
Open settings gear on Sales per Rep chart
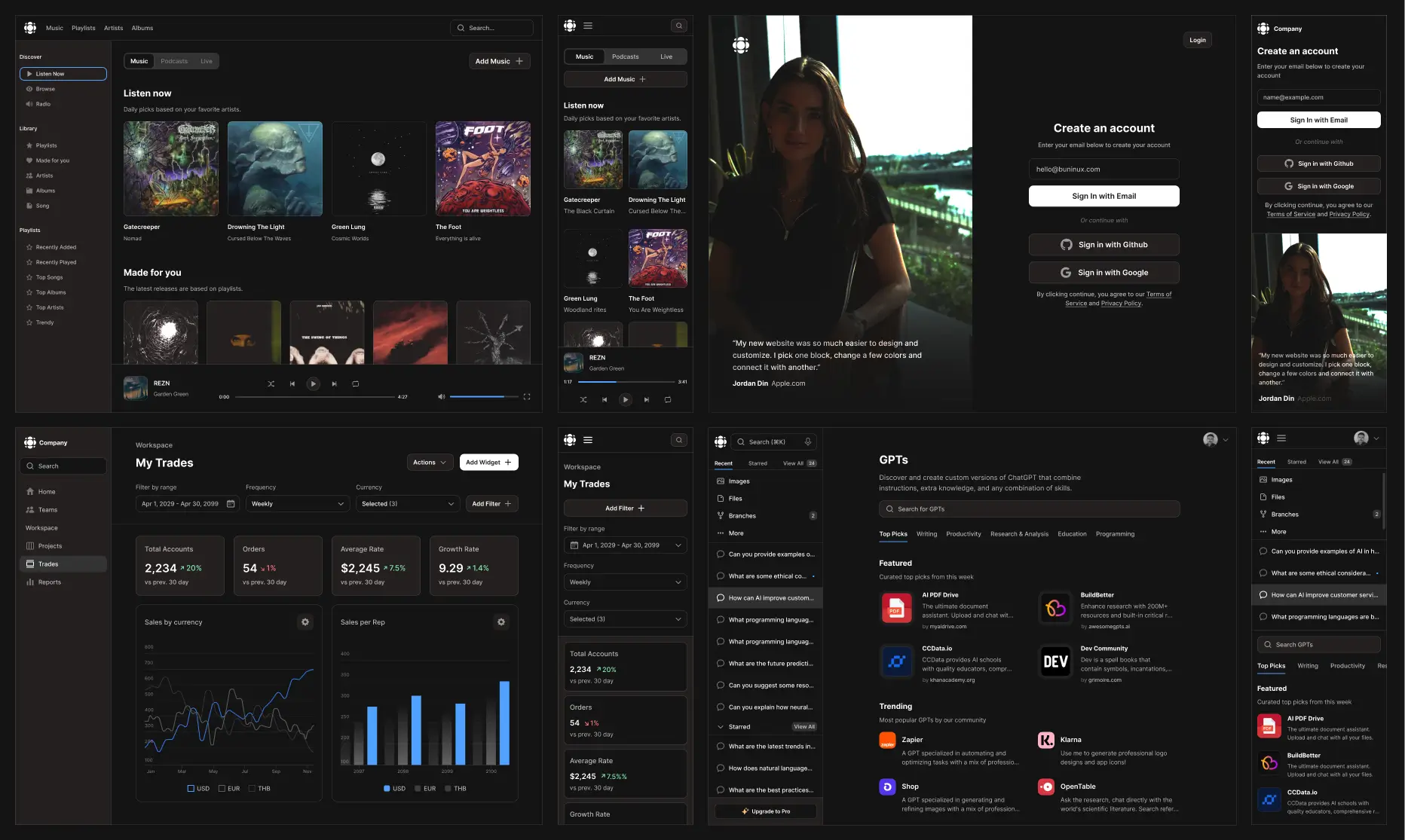501,622
